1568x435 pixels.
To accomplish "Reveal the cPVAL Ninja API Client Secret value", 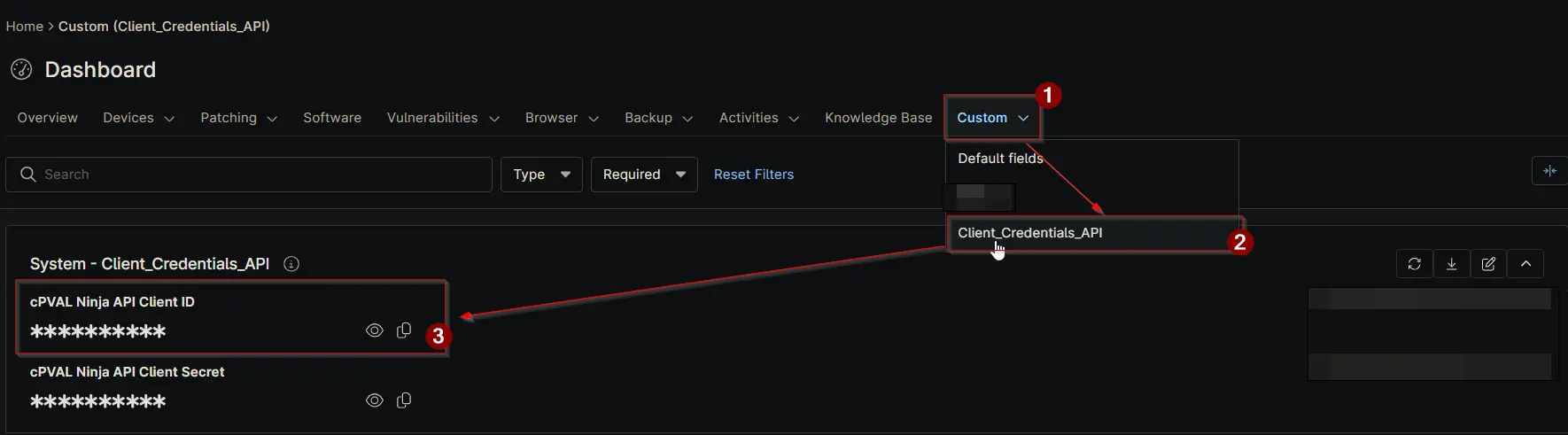I will point(375,400).
